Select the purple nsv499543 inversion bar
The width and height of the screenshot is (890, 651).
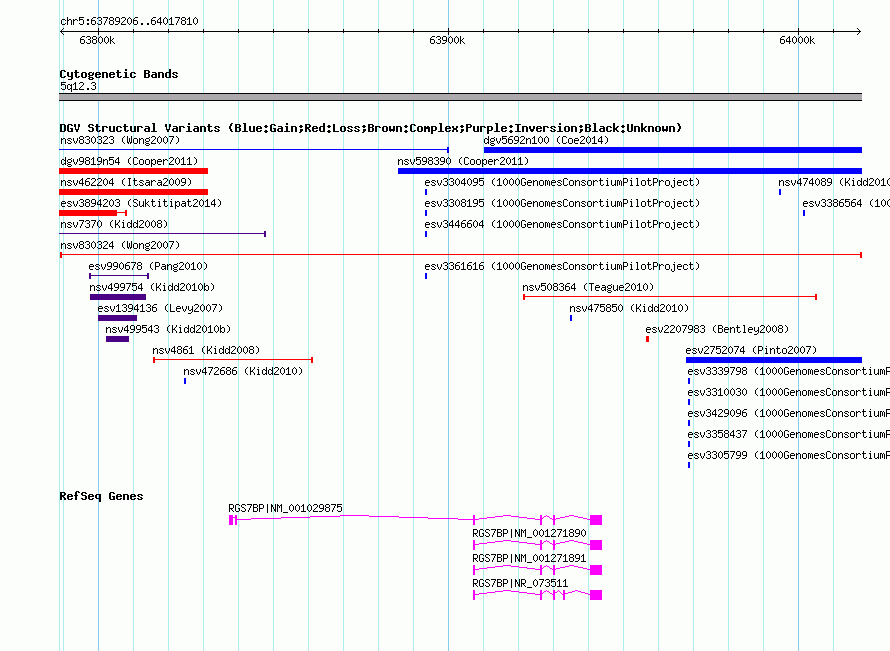(117, 339)
